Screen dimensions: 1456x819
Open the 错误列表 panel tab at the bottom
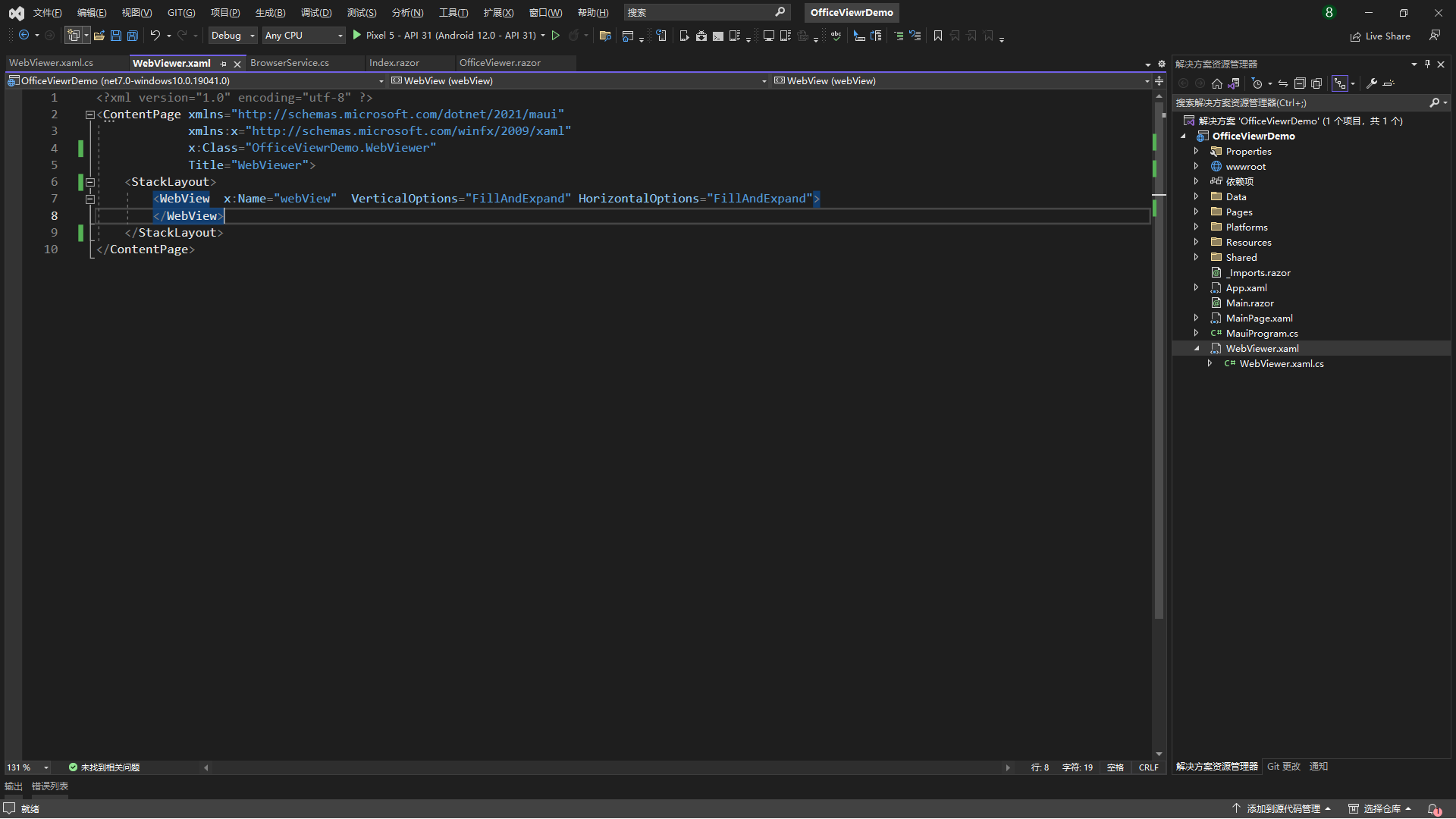[50, 786]
